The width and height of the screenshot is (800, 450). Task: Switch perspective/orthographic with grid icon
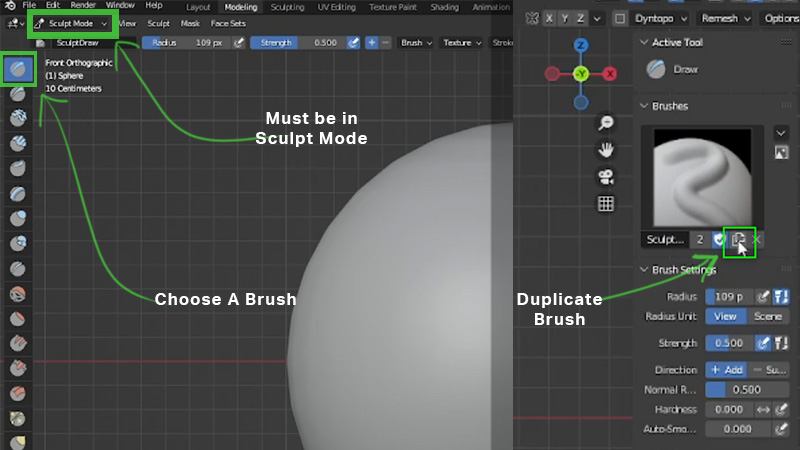606,204
